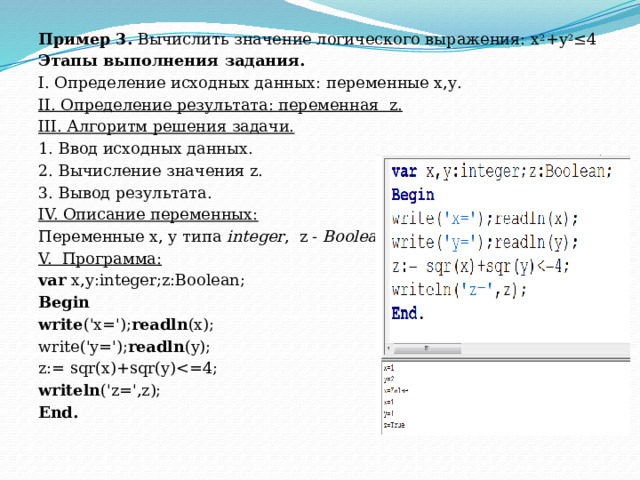Click the blue 'Begin' keyword in the code editor
The image size is (640, 480).
pos(413,195)
